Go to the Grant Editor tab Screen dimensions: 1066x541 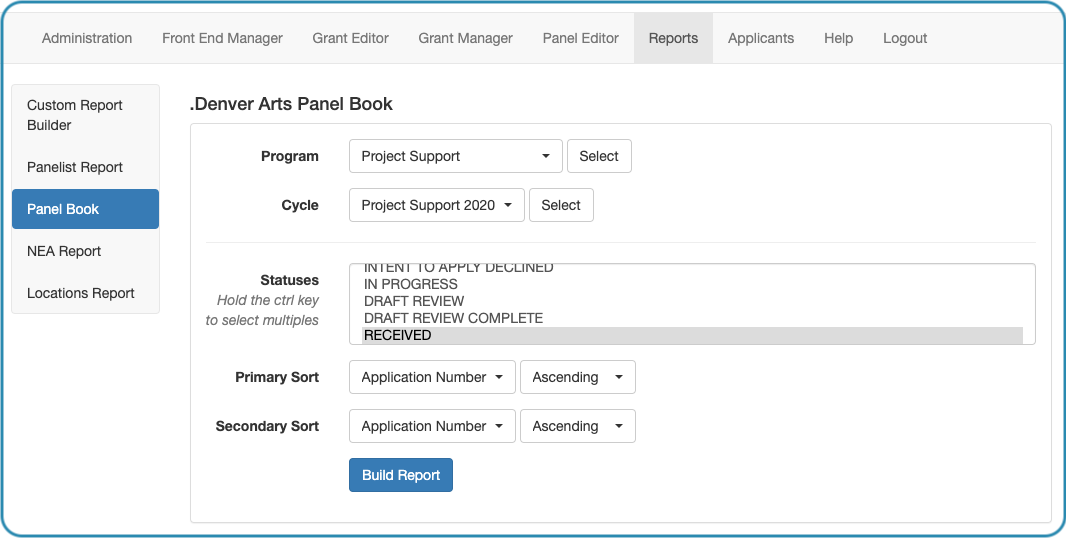350,38
